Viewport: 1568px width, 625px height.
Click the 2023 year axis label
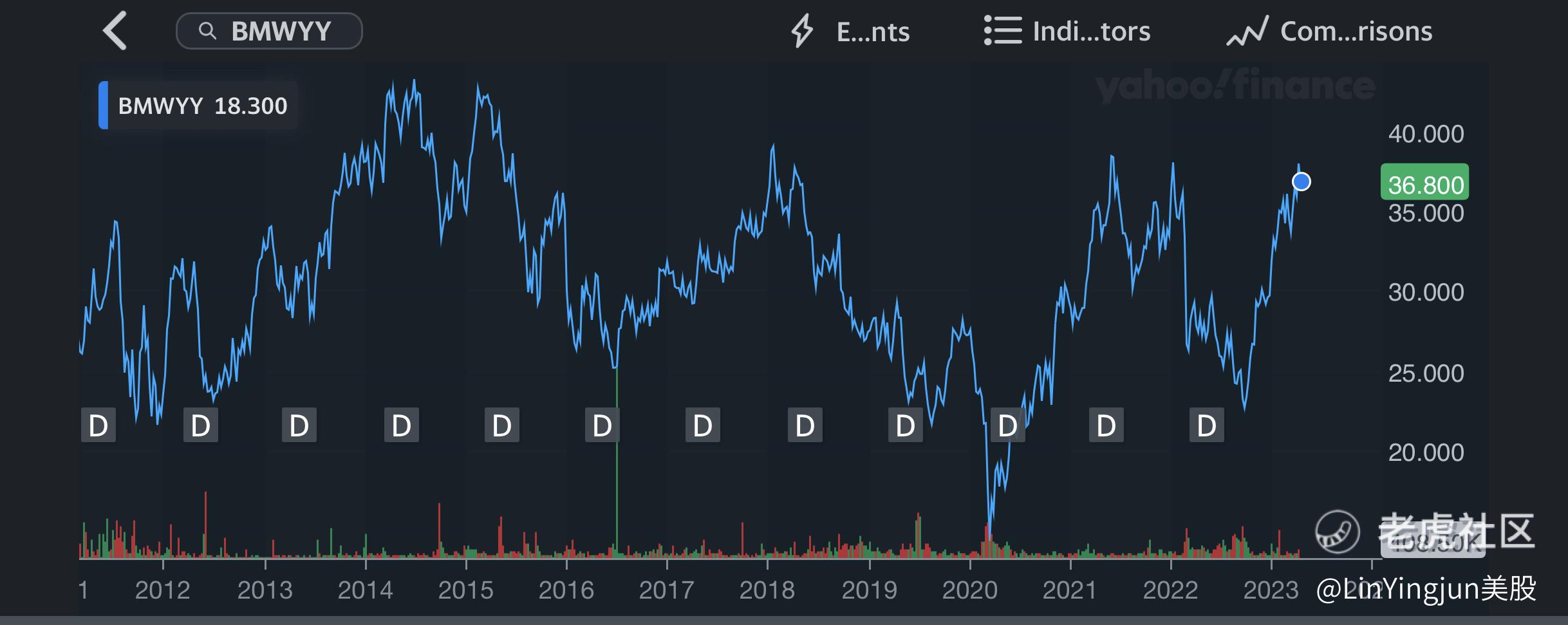1271,590
